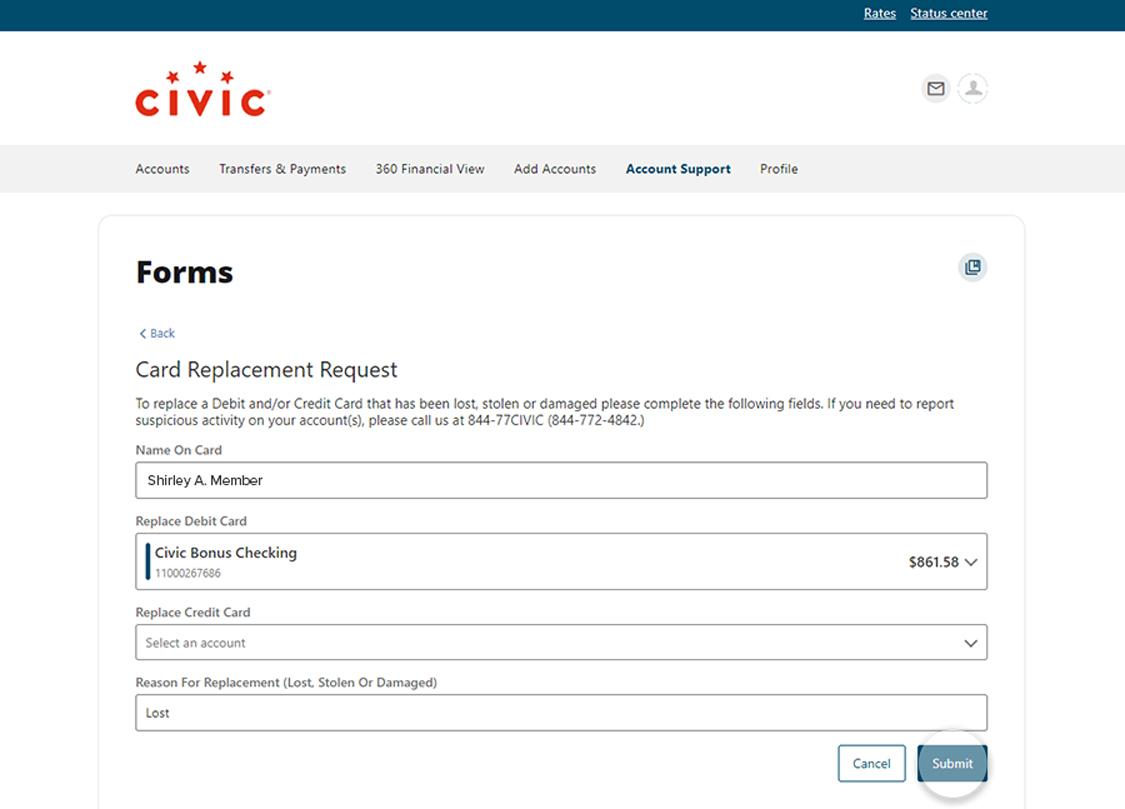
Task: Submit the card replacement request
Action: coord(952,764)
